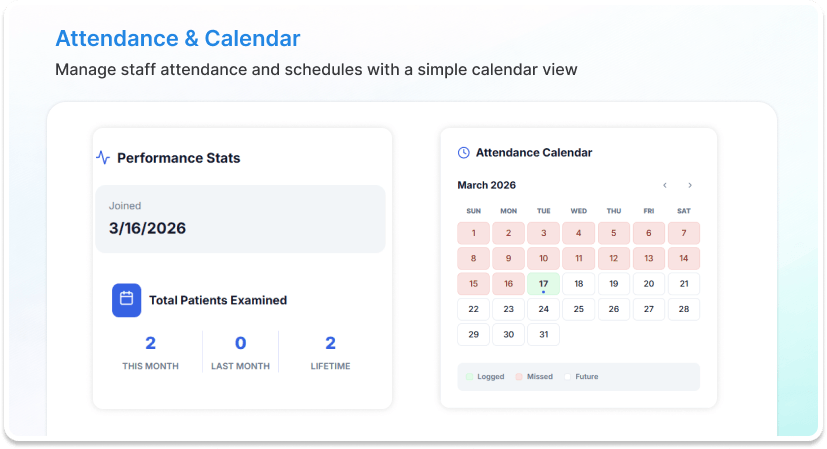
Task: Select March 1 missed day
Action: click(474, 233)
